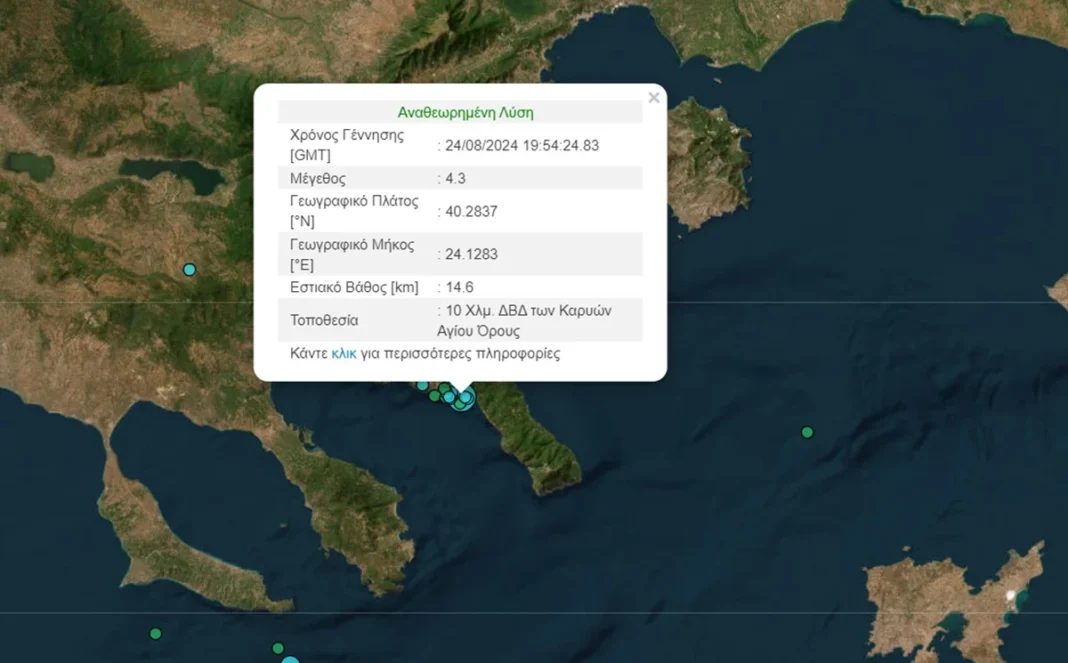
Task: Select the smaller marker below the bottom-center cluster
Action: [278, 648]
